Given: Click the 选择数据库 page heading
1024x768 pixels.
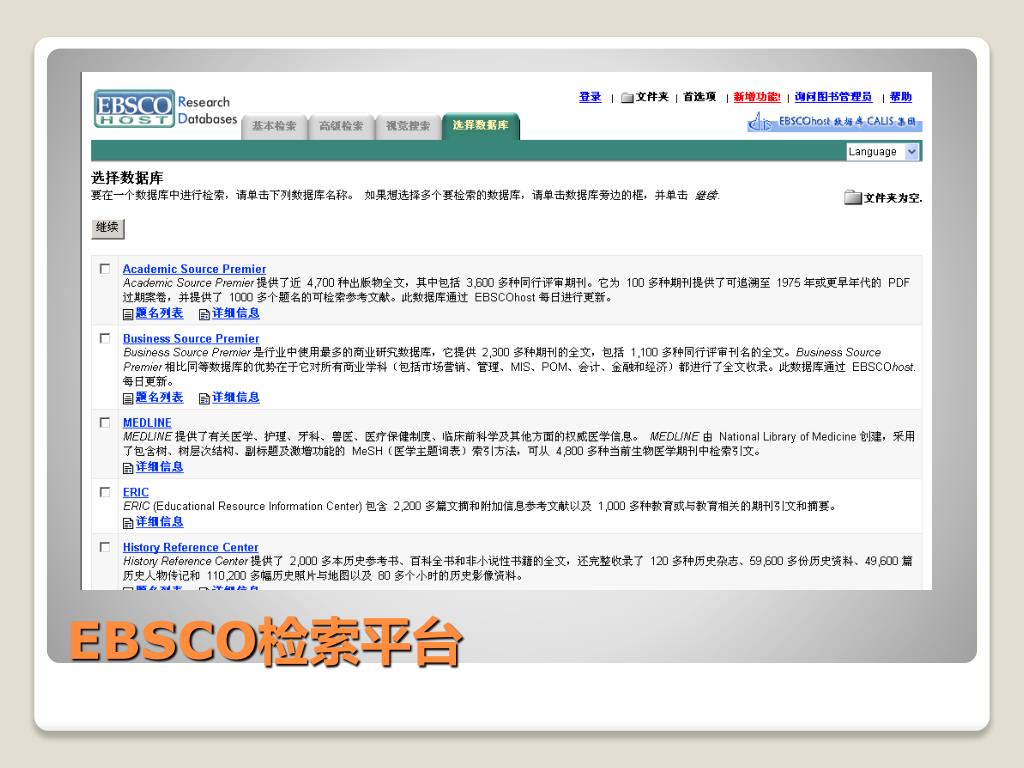Looking at the screenshot, I should [x=127, y=178].
